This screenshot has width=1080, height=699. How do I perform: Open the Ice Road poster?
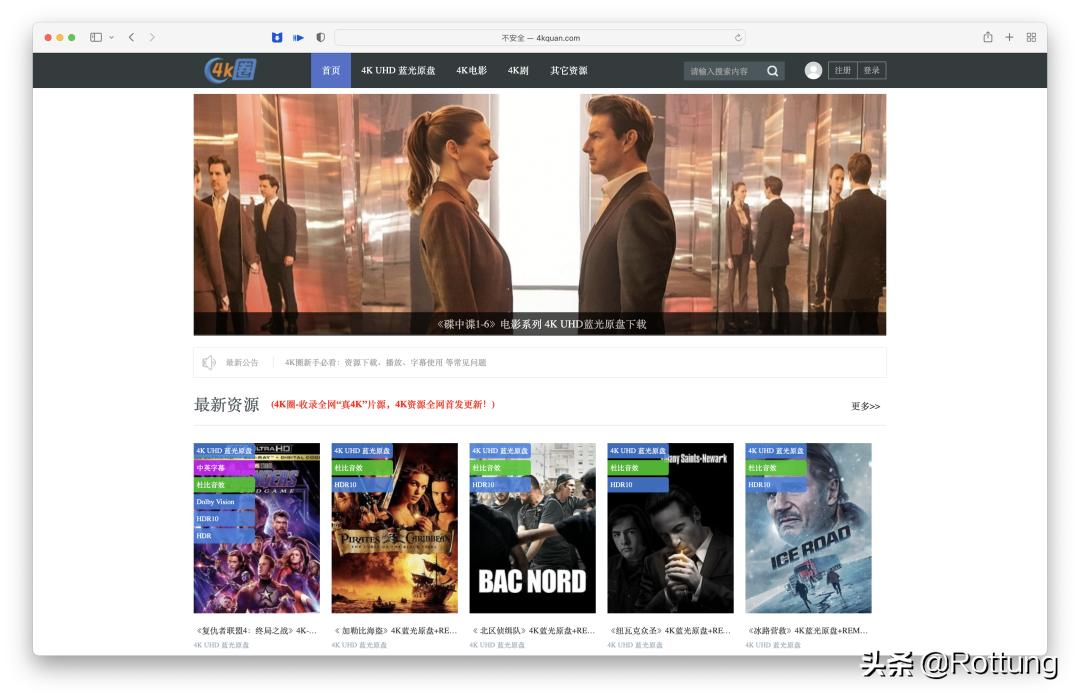coord(808,528)
